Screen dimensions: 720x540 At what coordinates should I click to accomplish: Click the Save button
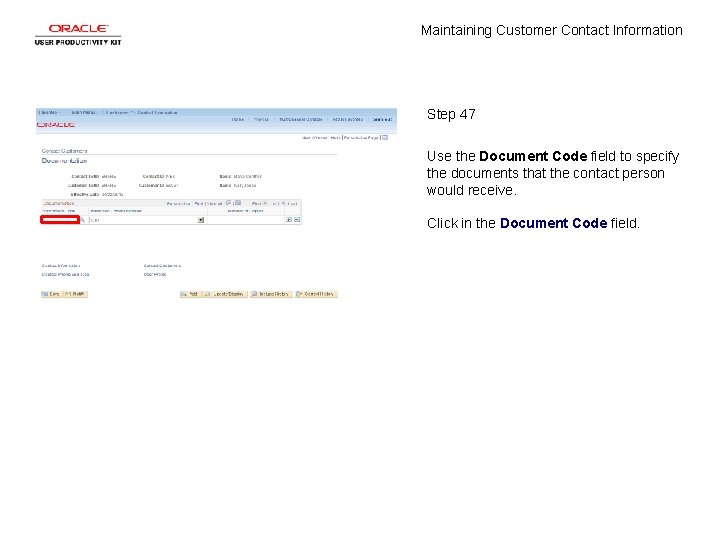point(51,294)
